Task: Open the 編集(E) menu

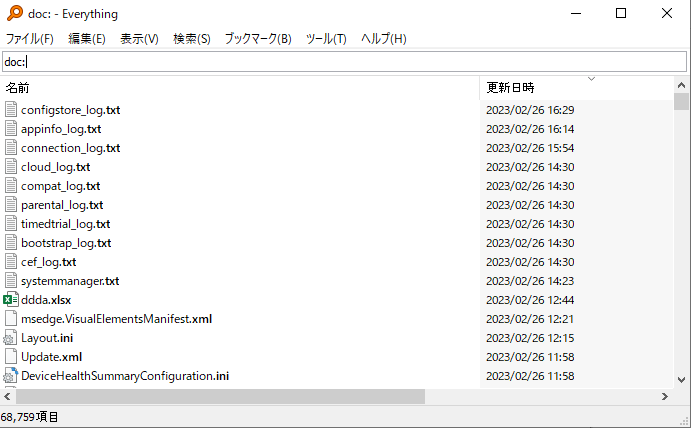Action: tap(87, 39)
